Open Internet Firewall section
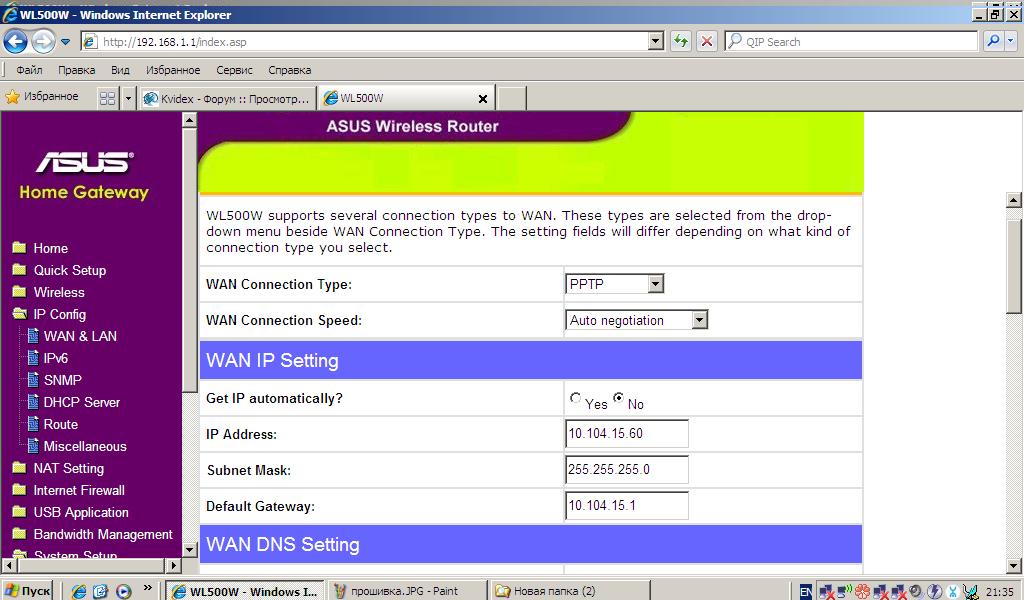Screen dimensions: 1024x600 (x=78, y=490)
